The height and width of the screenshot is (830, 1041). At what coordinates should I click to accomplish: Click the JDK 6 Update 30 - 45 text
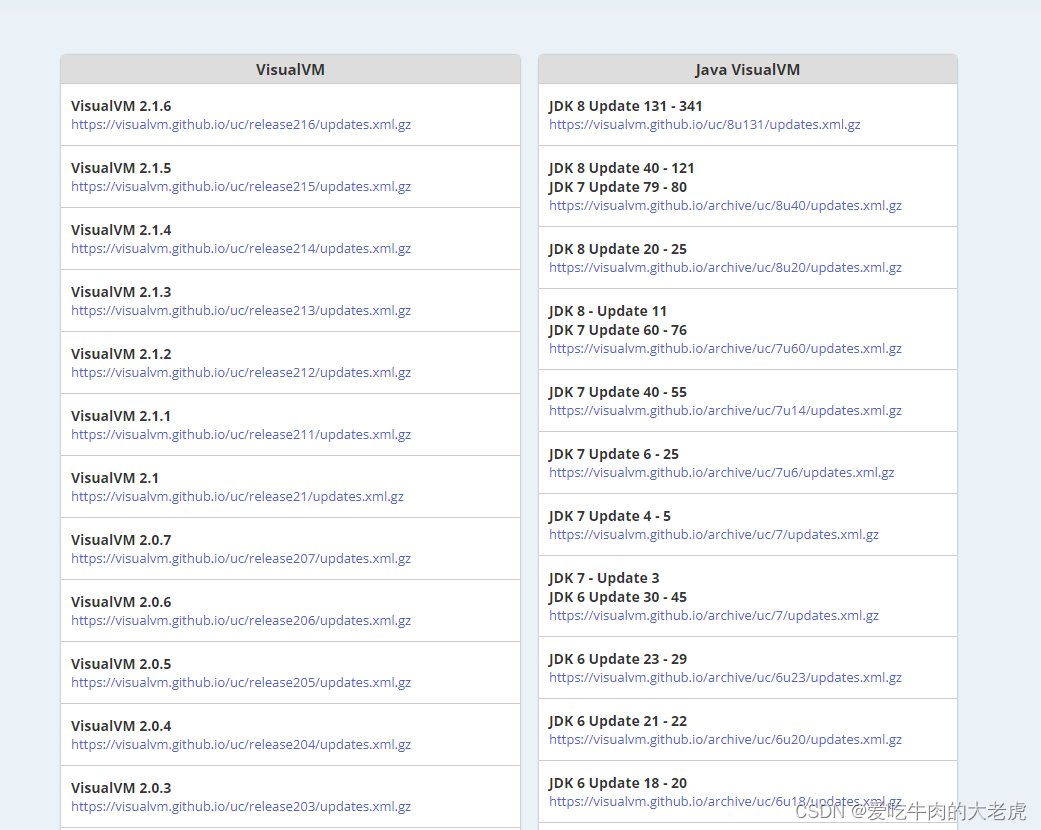click(617, 597)
